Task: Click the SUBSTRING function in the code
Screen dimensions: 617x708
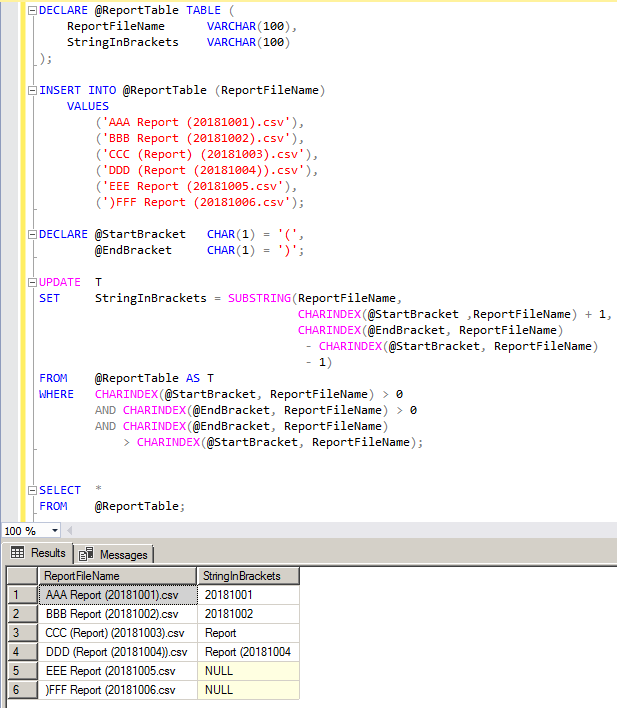Action: point(260,298)
